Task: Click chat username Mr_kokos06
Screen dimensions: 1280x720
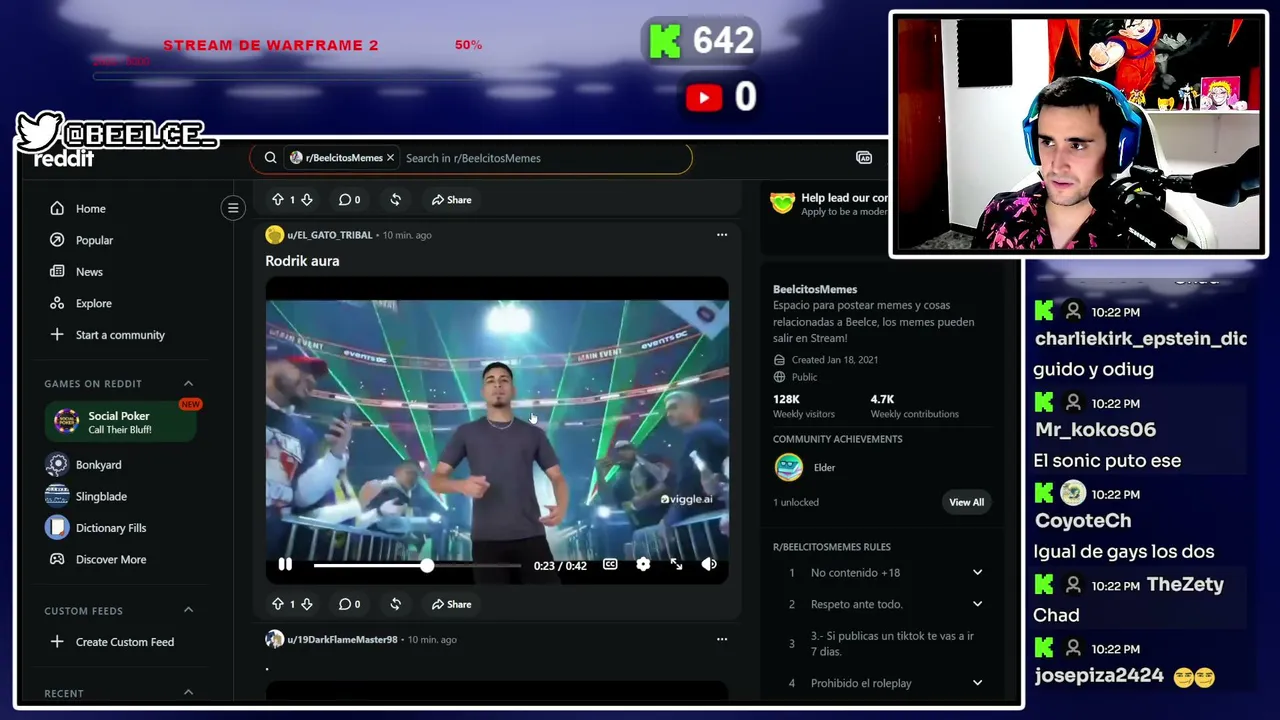Action: click(x=1095, y=430)
